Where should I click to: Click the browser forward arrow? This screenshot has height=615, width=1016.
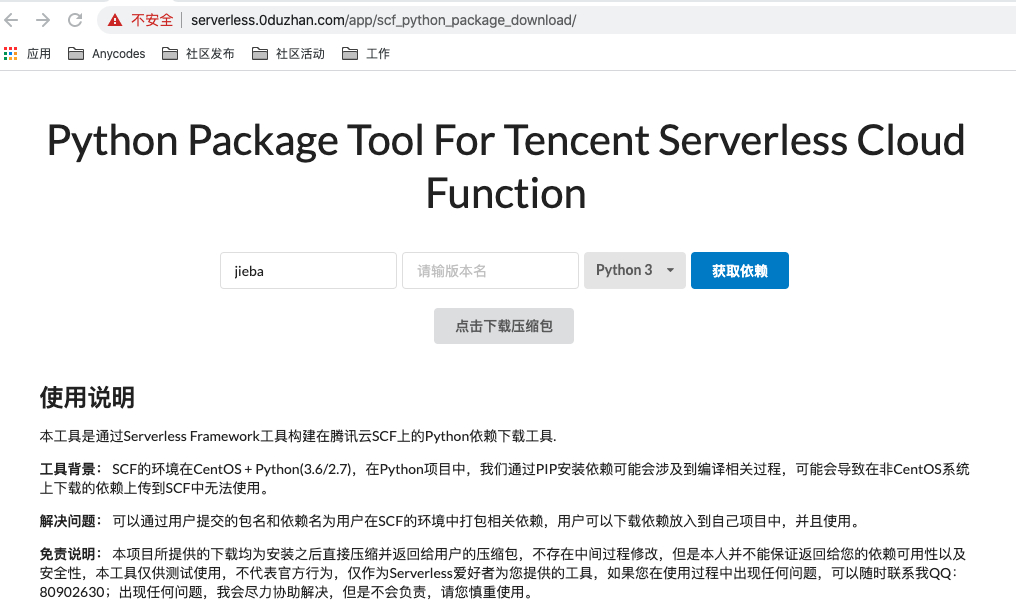point(43,20)
